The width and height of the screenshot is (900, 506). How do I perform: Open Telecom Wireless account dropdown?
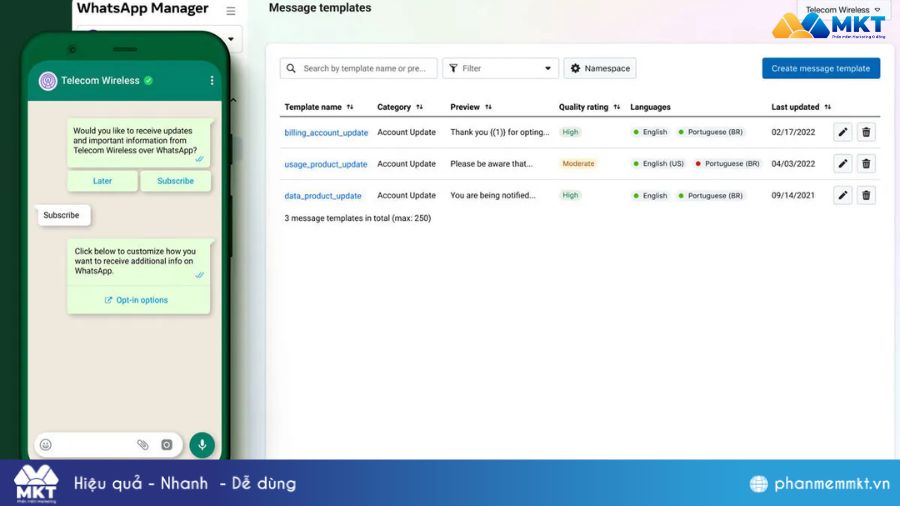[842, 10]
